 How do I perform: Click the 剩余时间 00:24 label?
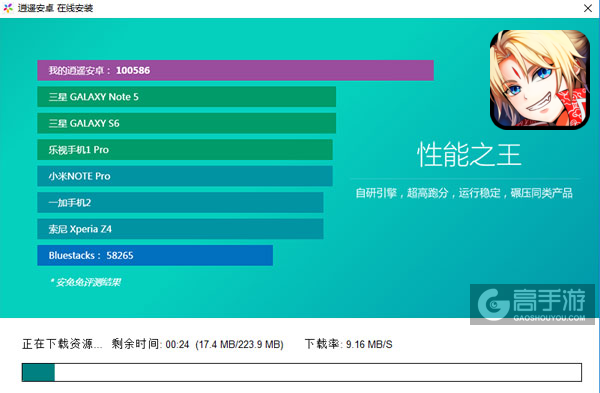coord(150,344)
